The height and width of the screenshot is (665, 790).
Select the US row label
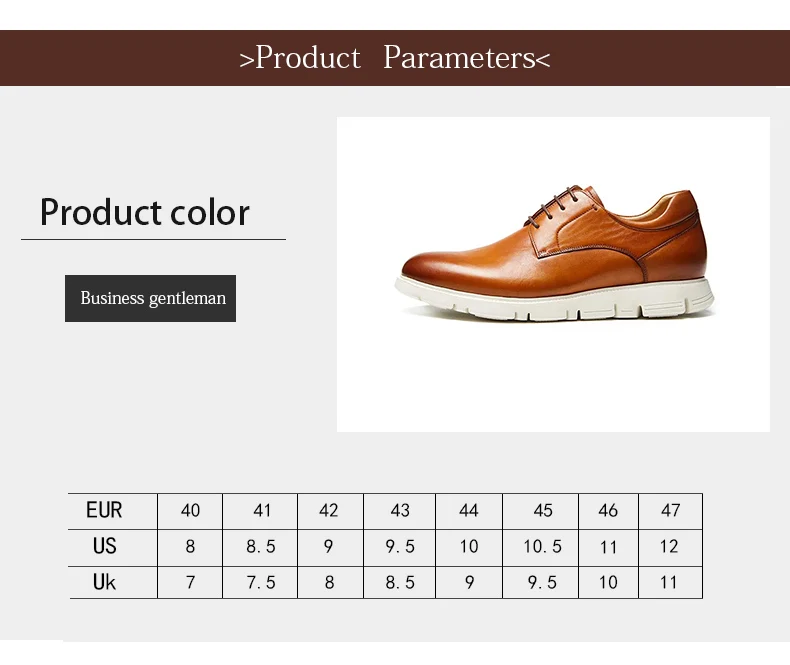(104, 546)
